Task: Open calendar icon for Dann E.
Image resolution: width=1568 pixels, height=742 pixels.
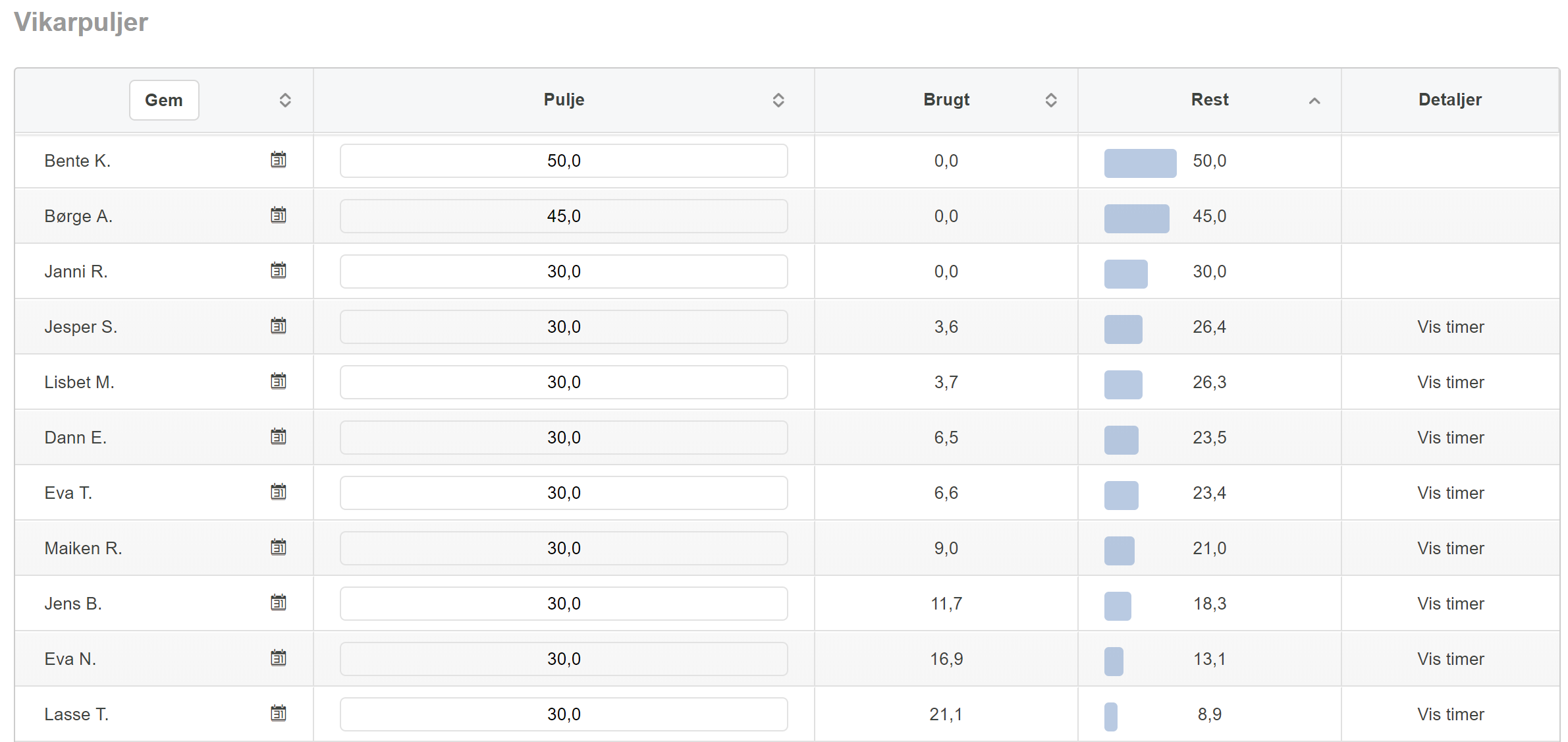Action: click(x=279, y=436)
